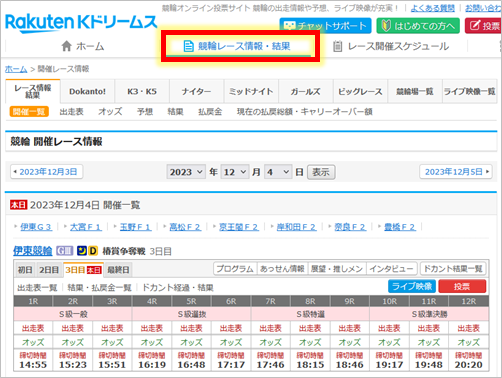The width and height of the screenshot is (502, 378).
Task: Click the ドカント結果一覧 button
Action: (x=453, y=269)
